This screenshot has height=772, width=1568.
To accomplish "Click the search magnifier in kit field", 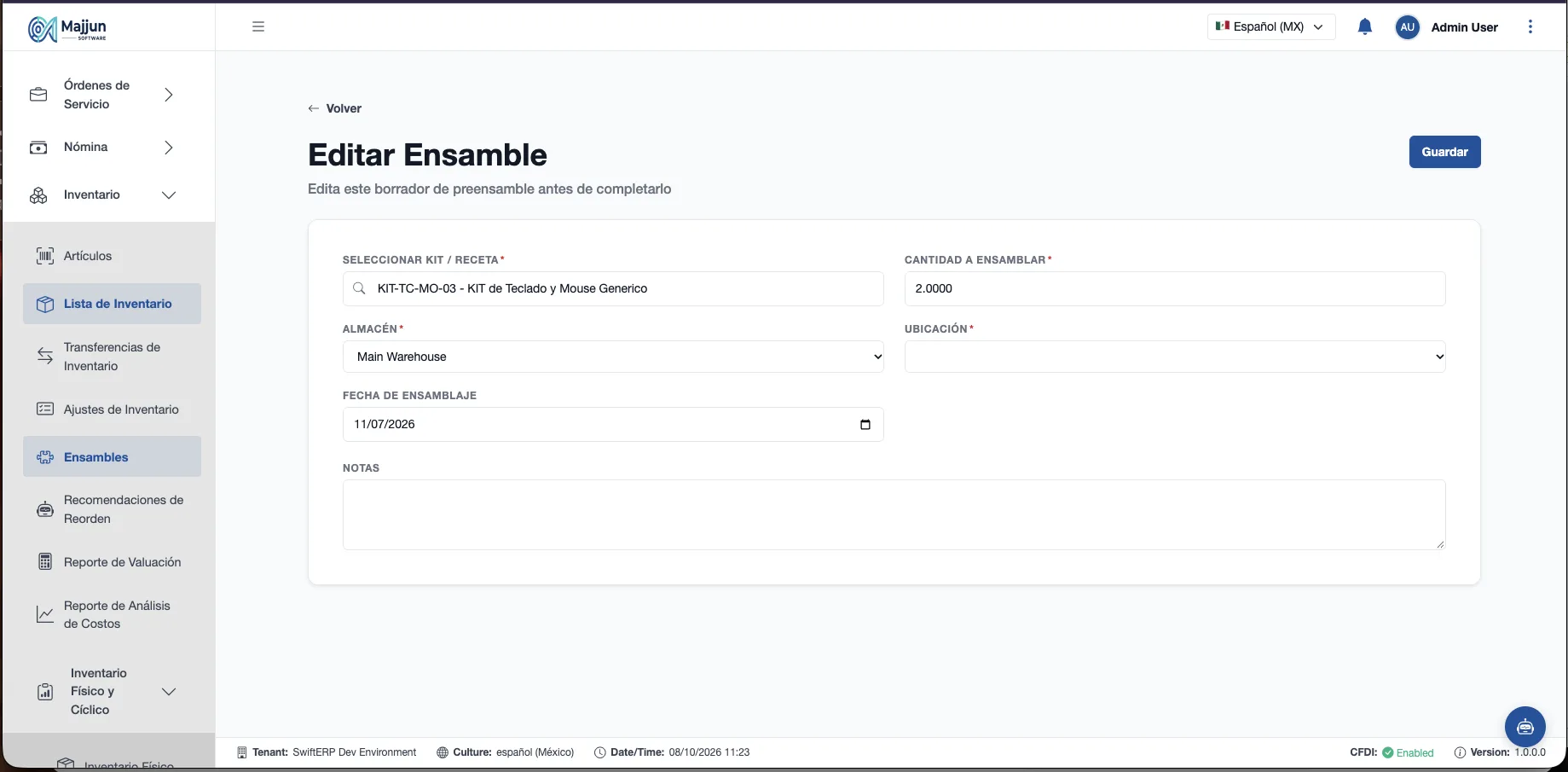I will (359, 288).
